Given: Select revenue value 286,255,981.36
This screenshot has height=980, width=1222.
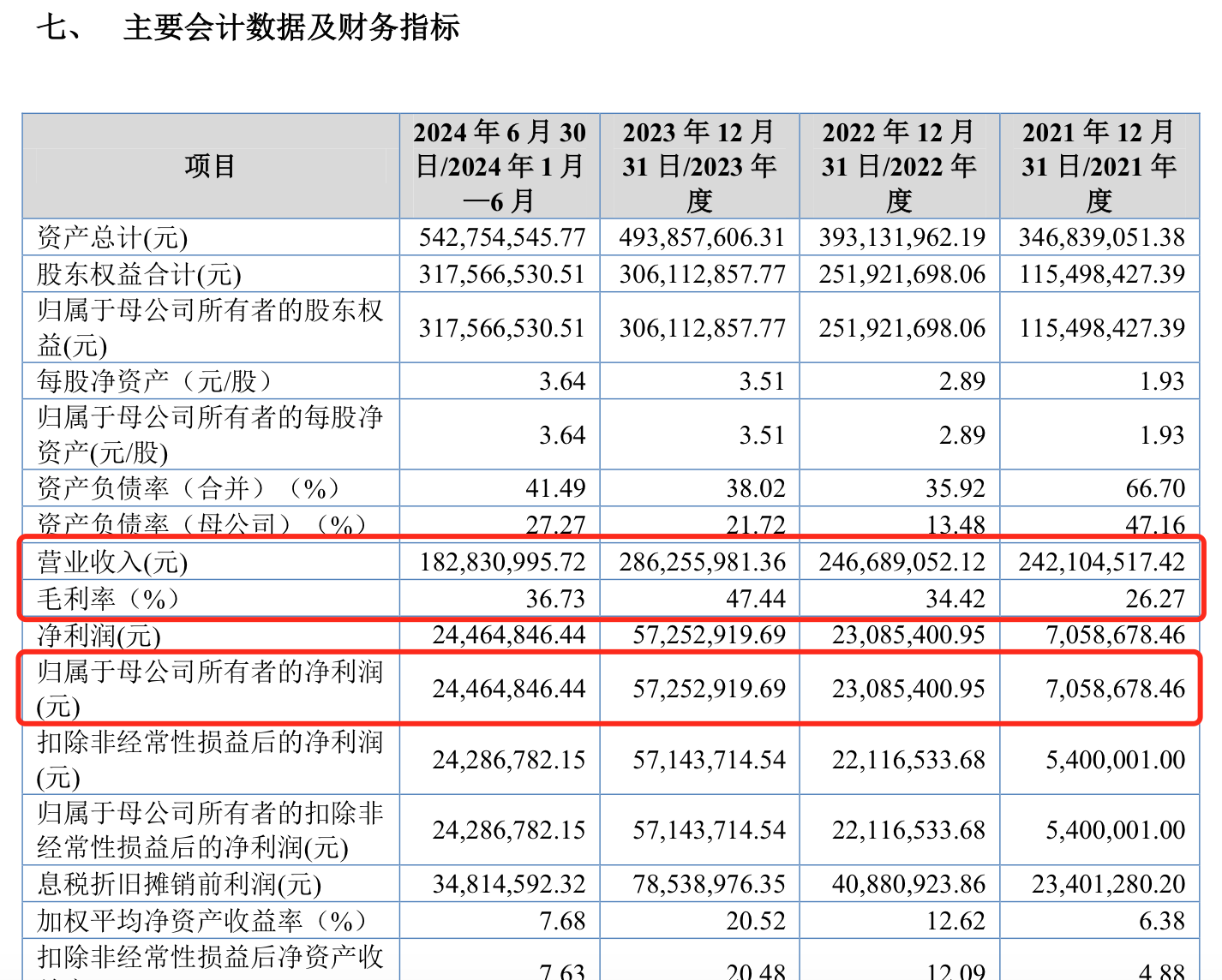Looking at the screenshot, I should [703, 562].
